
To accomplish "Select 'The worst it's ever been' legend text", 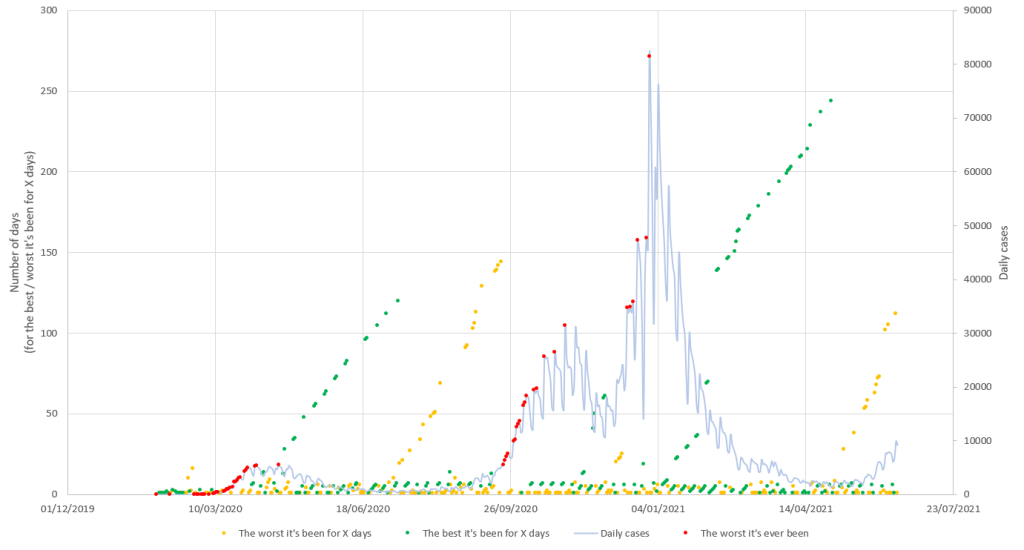I will (x=755, y=533).
